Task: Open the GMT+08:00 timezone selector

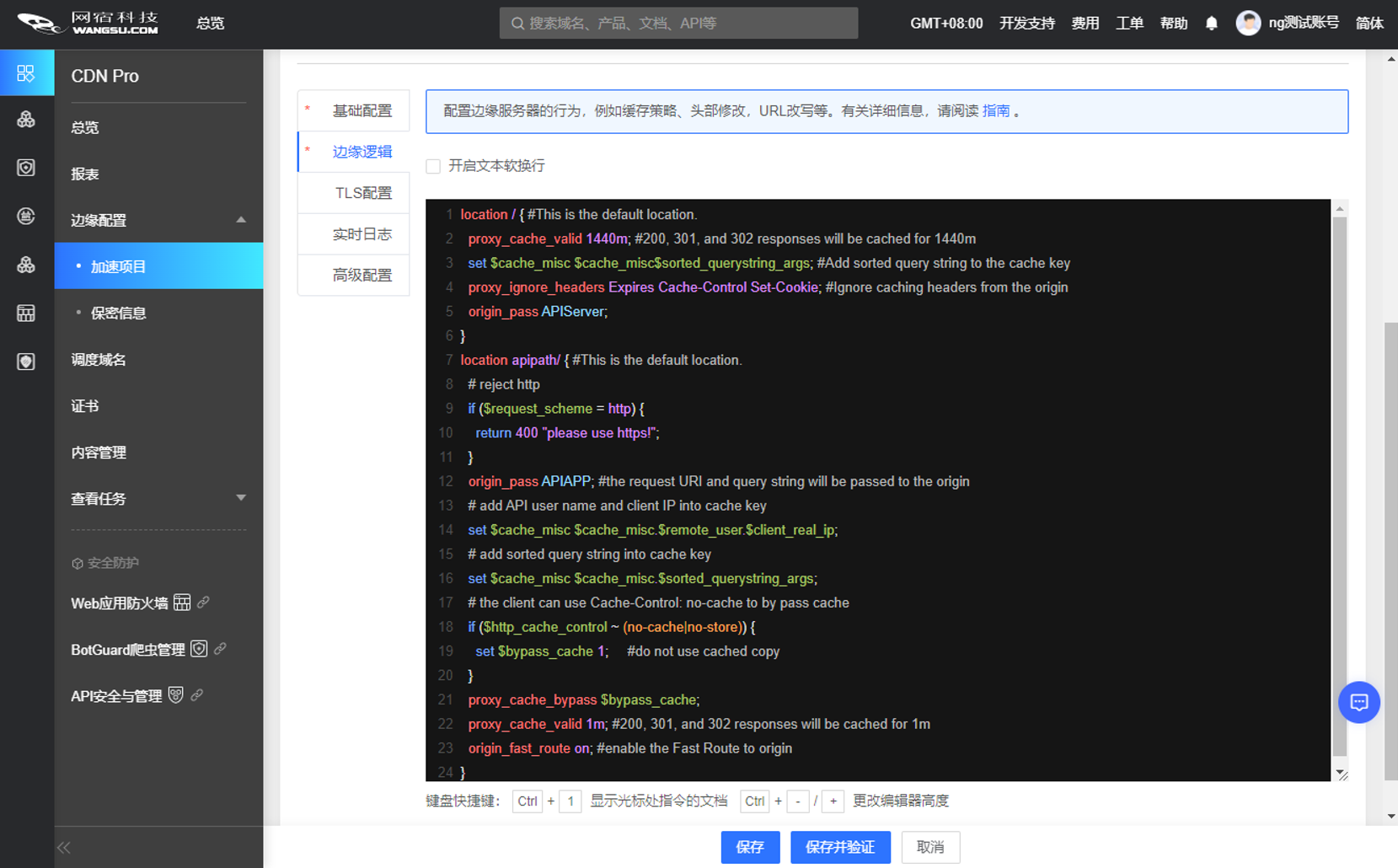Action: pyautogui.click(x=946, y=23)
